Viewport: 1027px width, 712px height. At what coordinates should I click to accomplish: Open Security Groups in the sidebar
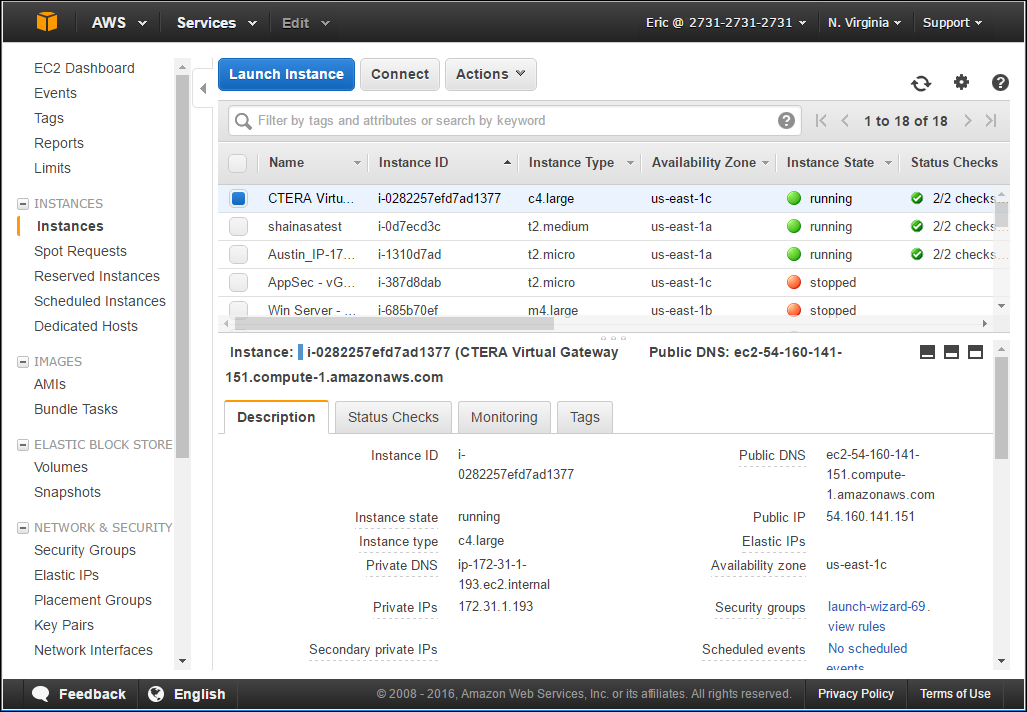tap(84, 550)
